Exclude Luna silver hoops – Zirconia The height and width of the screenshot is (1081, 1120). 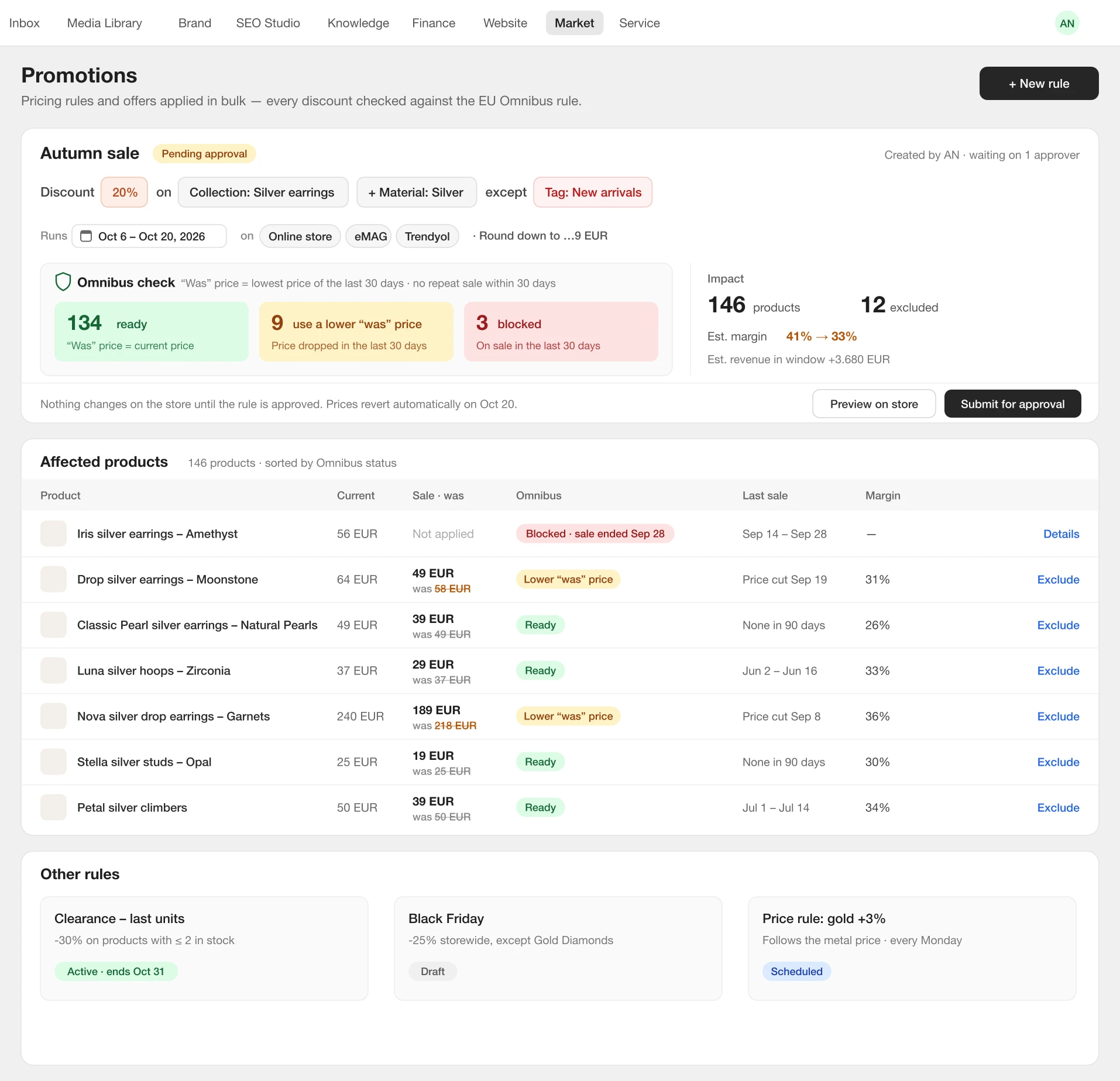pos(1058,671)
